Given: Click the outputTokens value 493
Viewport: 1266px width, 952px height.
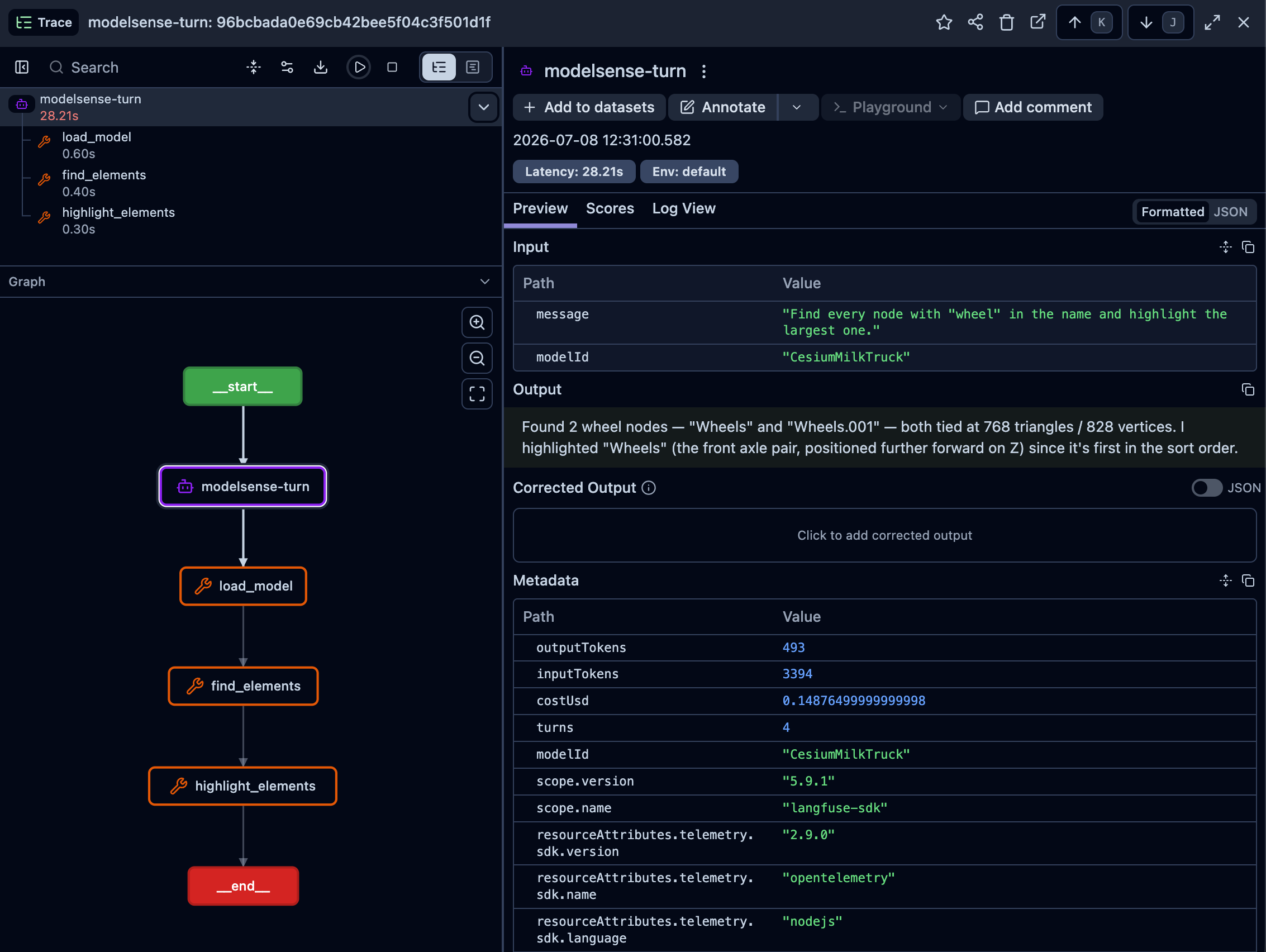Looking at the screenshot, I should 793,648.
